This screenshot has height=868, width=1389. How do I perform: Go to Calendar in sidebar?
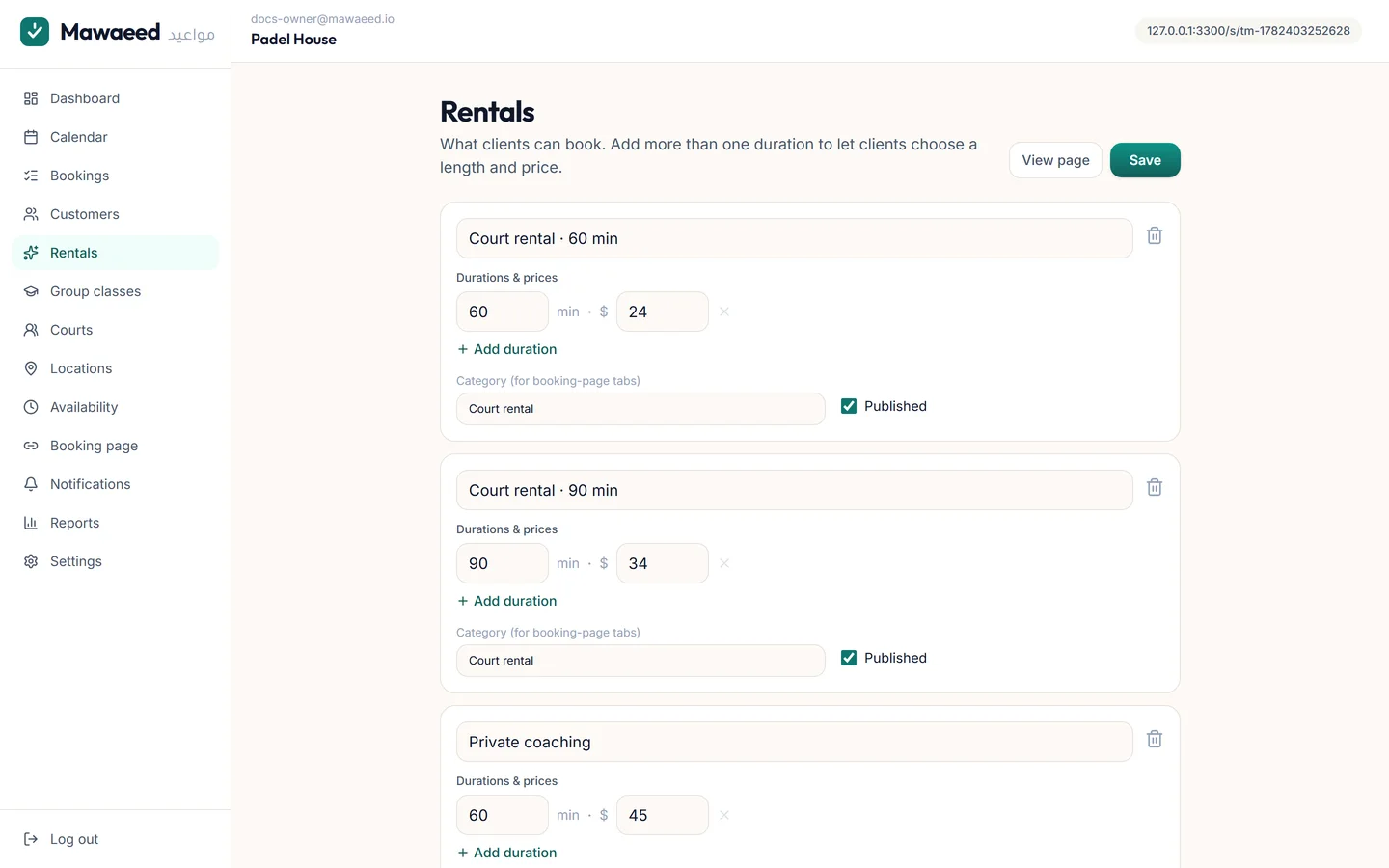tap(116, 137)
